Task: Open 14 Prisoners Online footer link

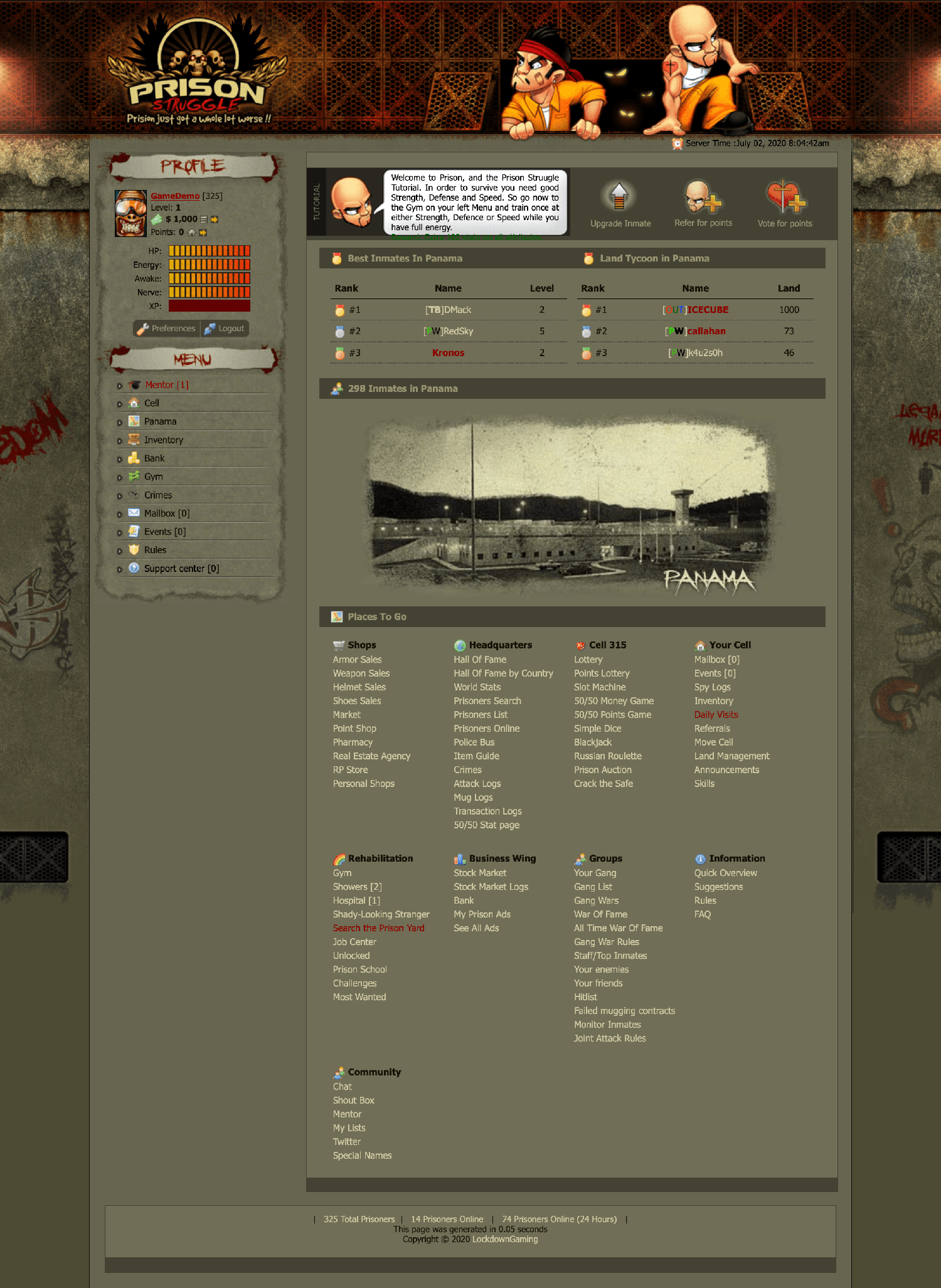Action: point(447,1219)
